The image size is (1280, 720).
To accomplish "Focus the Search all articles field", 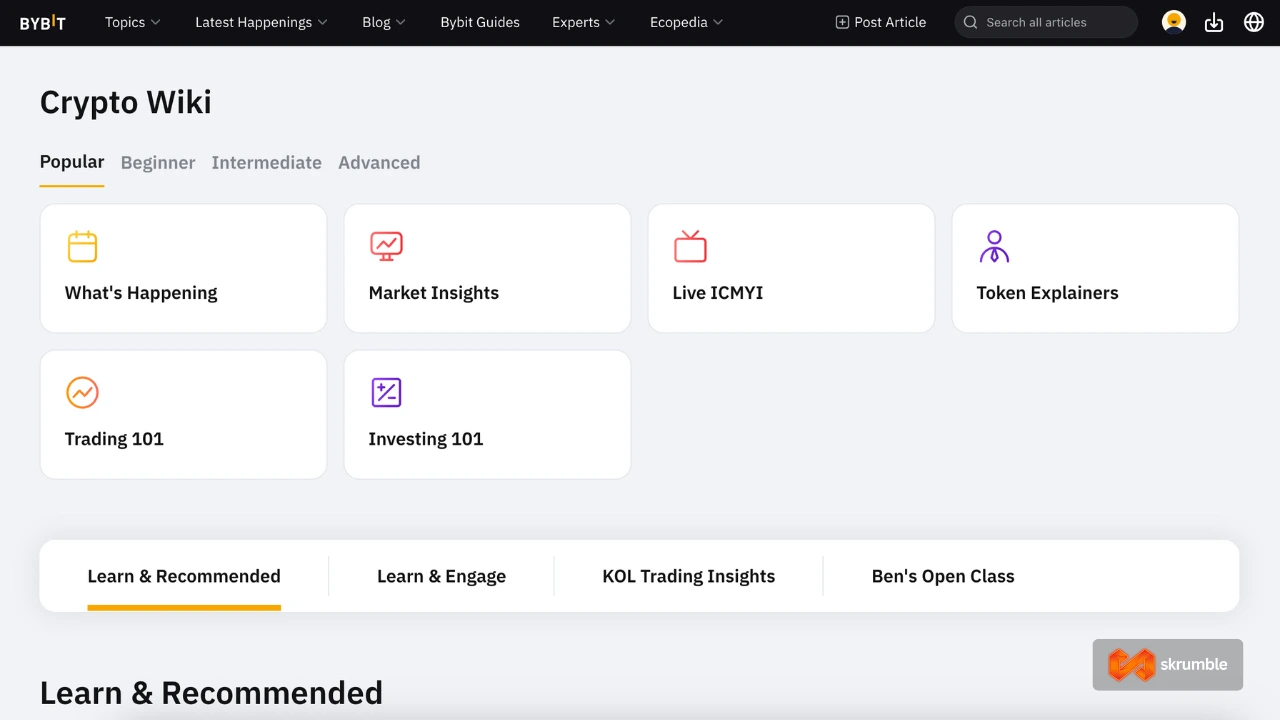I will 1046,22.
